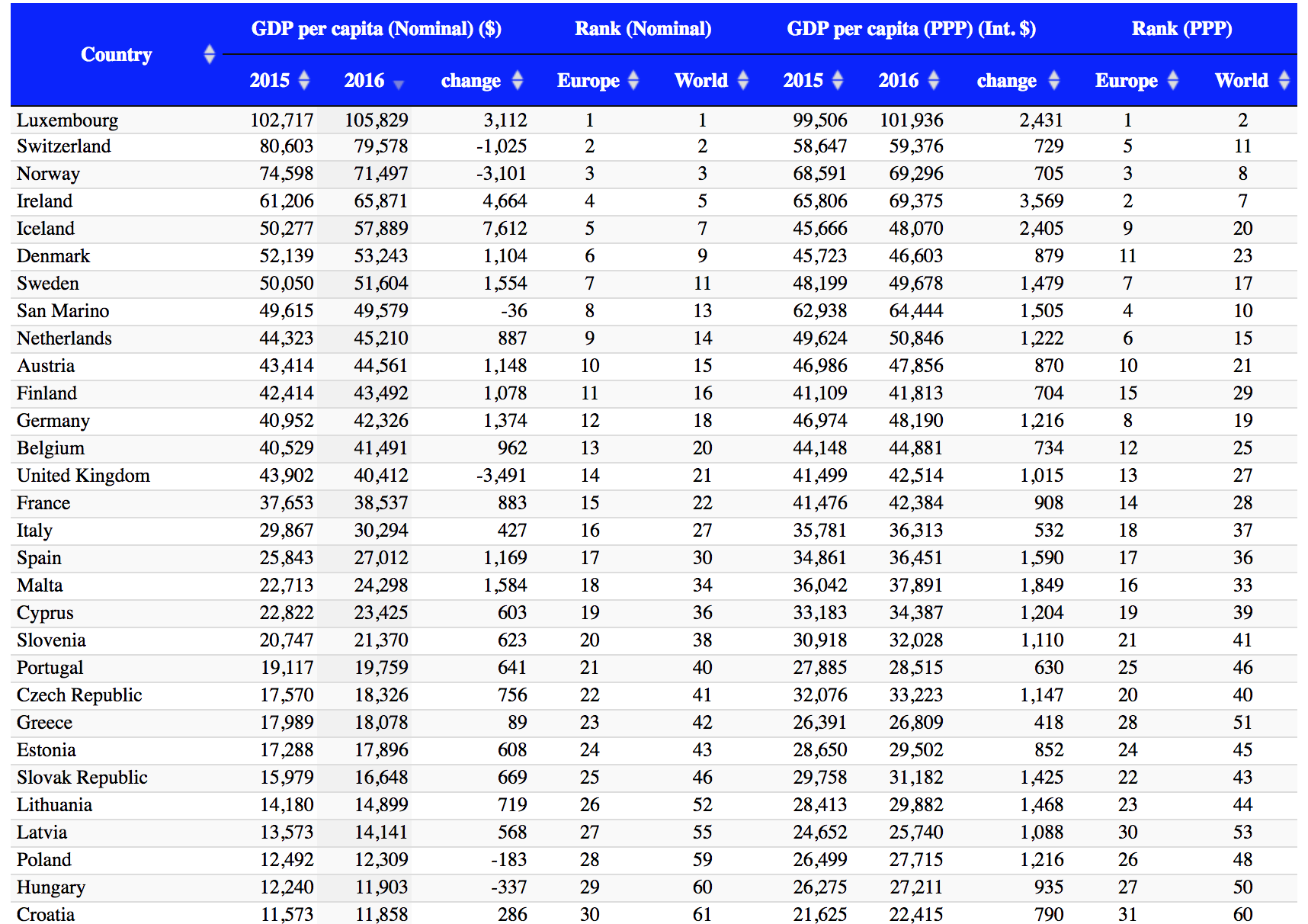Viewport: 1308px width, 924px height.
Task: Click the 2015 Nominal sort arrows
Action: click(304, 80)
